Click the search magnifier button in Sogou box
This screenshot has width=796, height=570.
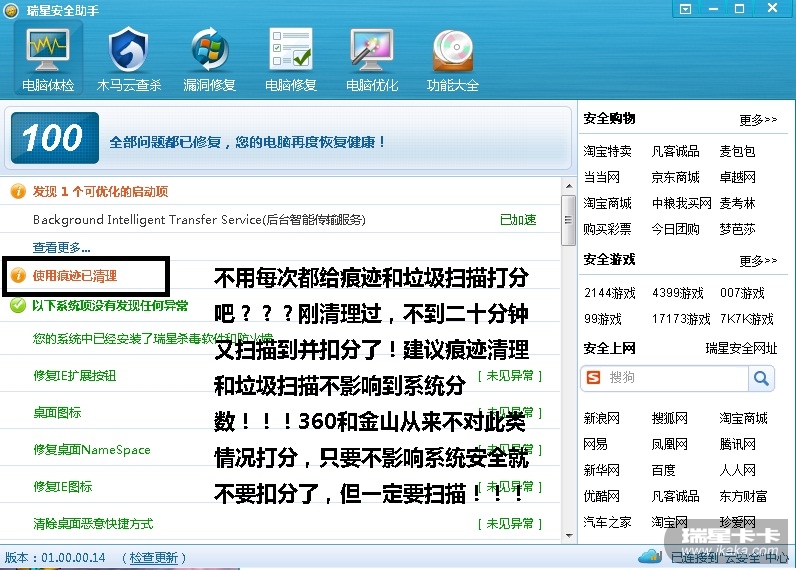[x=761, y=378]
